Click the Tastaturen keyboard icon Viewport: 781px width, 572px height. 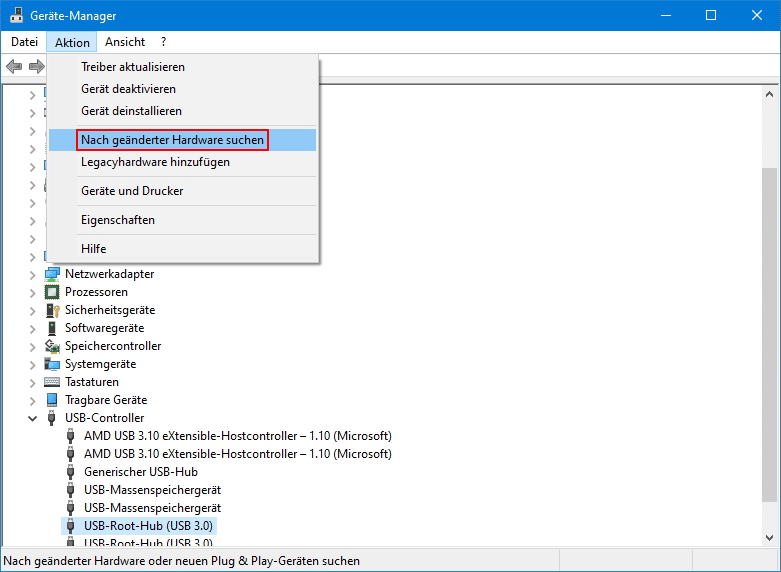pyautogui.click(x=53, y=382)
